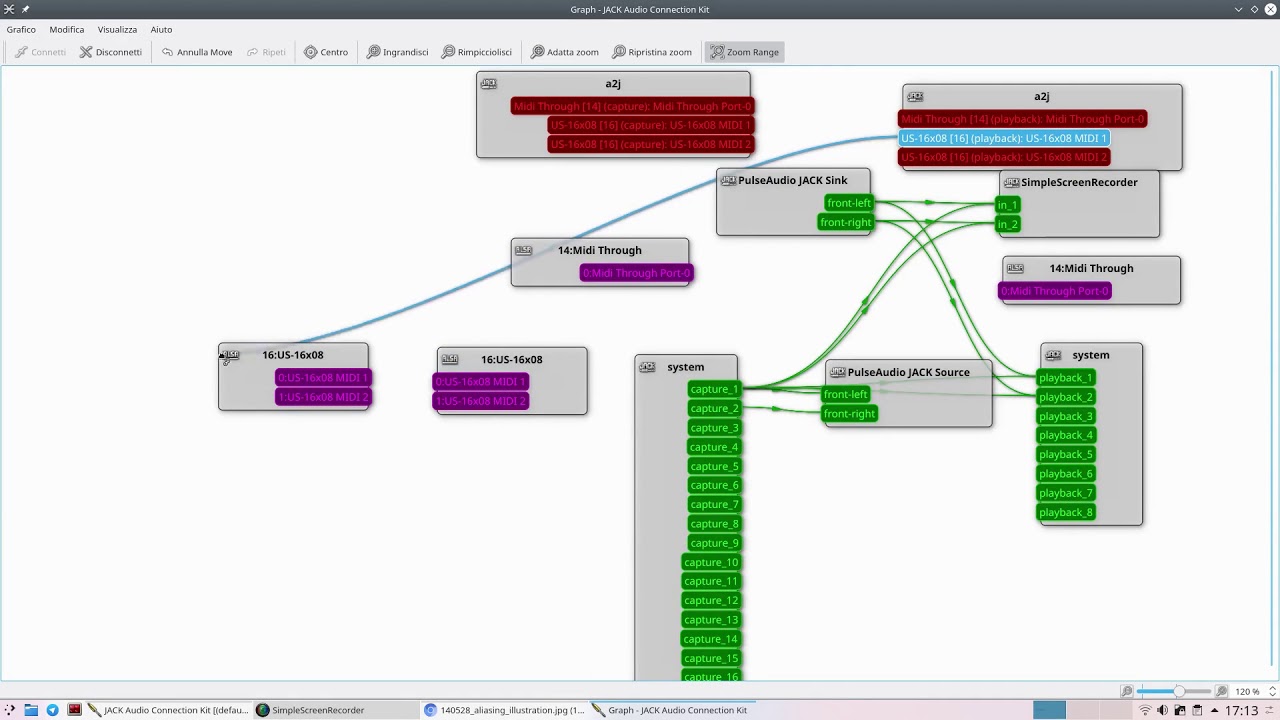
Task: Zoom out with Rimpicciolisci
Action: point(477,52)
